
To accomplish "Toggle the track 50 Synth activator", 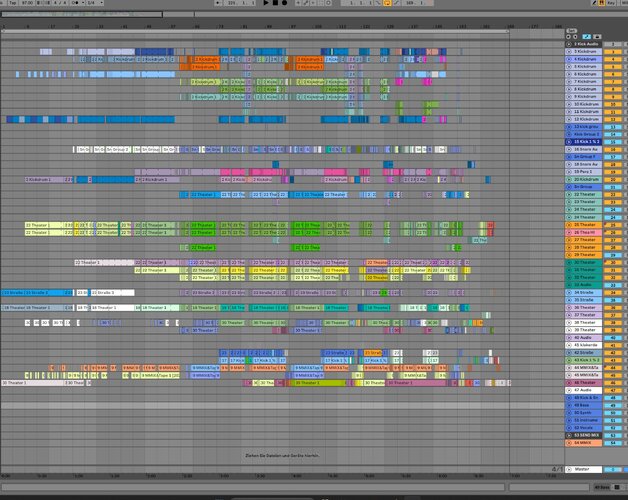I will [612, 413].
